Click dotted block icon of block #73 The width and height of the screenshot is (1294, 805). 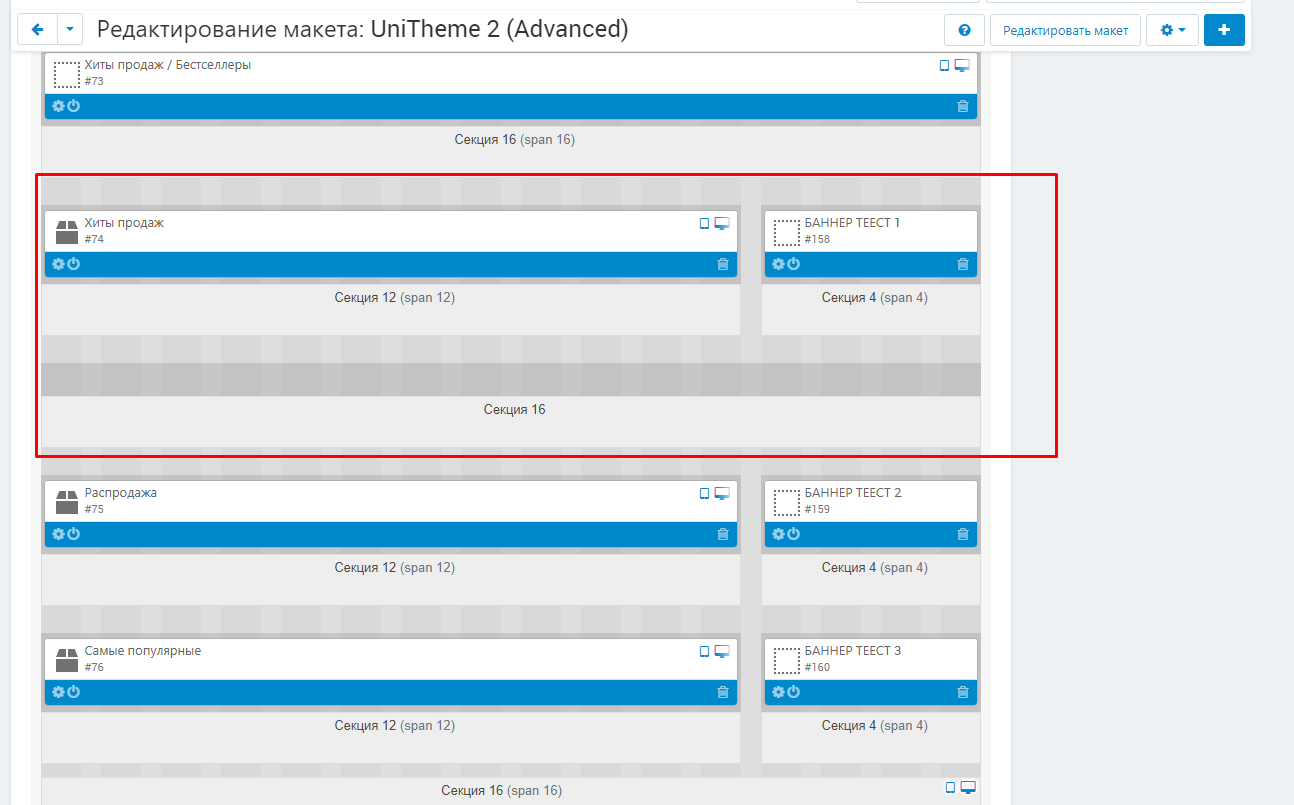click(x=66, y=74)
